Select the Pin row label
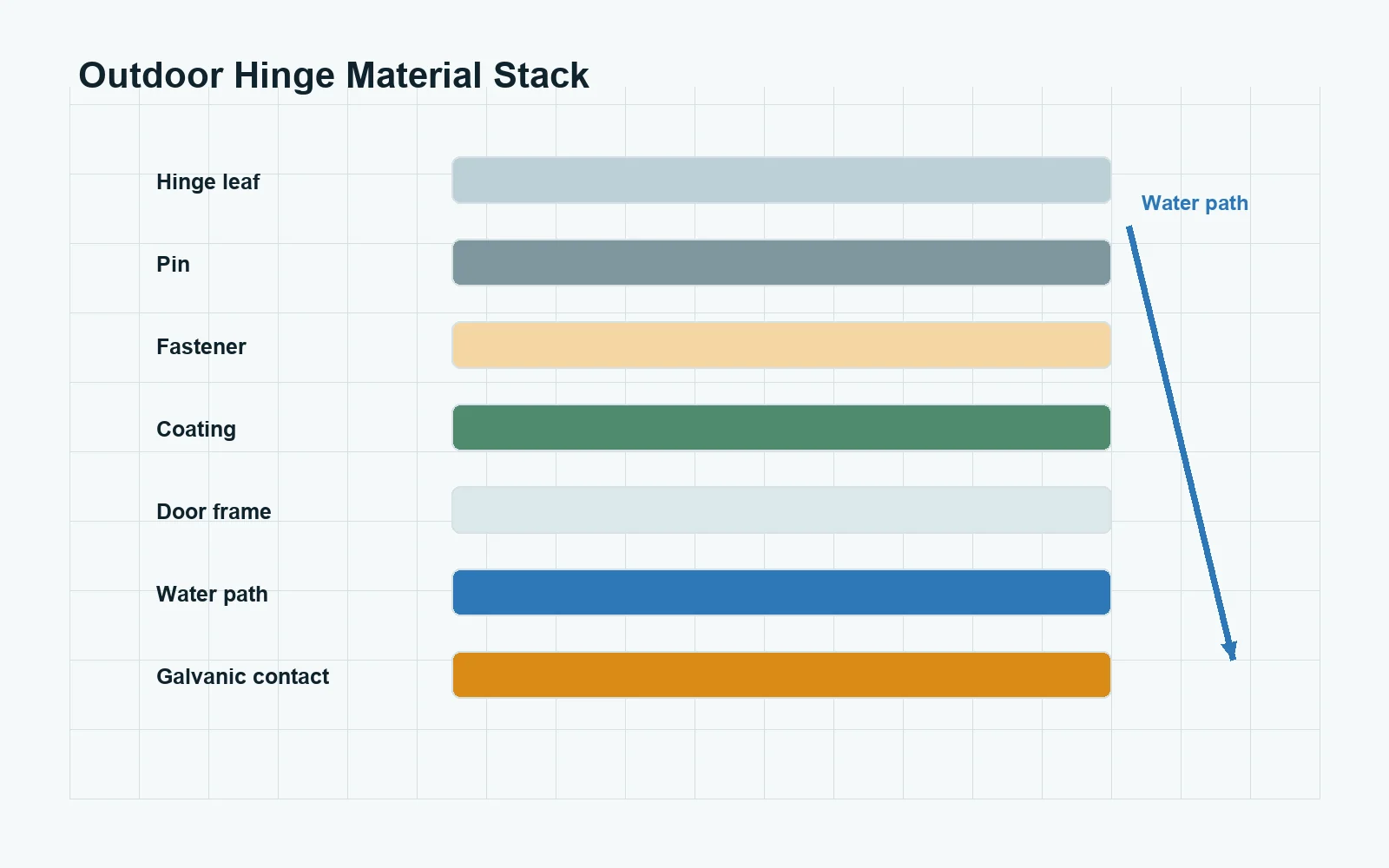 click(x=173, y=265)
